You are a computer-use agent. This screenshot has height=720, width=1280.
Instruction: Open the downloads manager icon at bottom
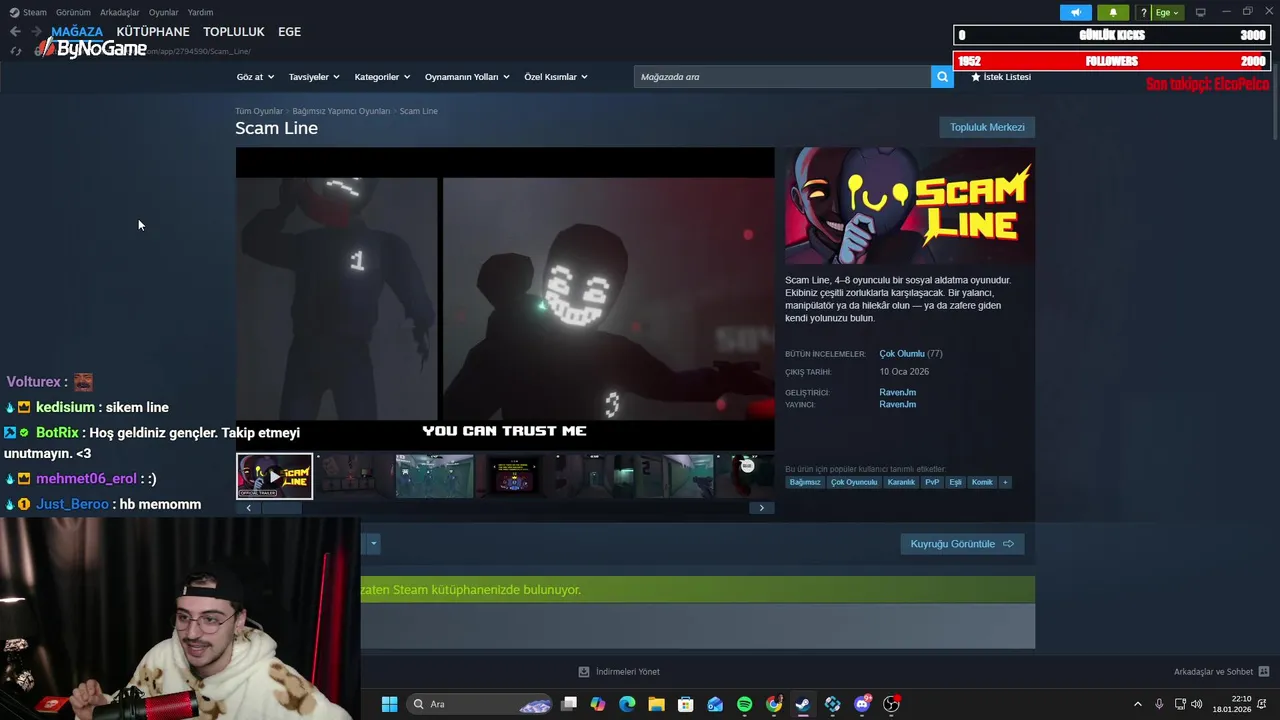pos(584,672)
